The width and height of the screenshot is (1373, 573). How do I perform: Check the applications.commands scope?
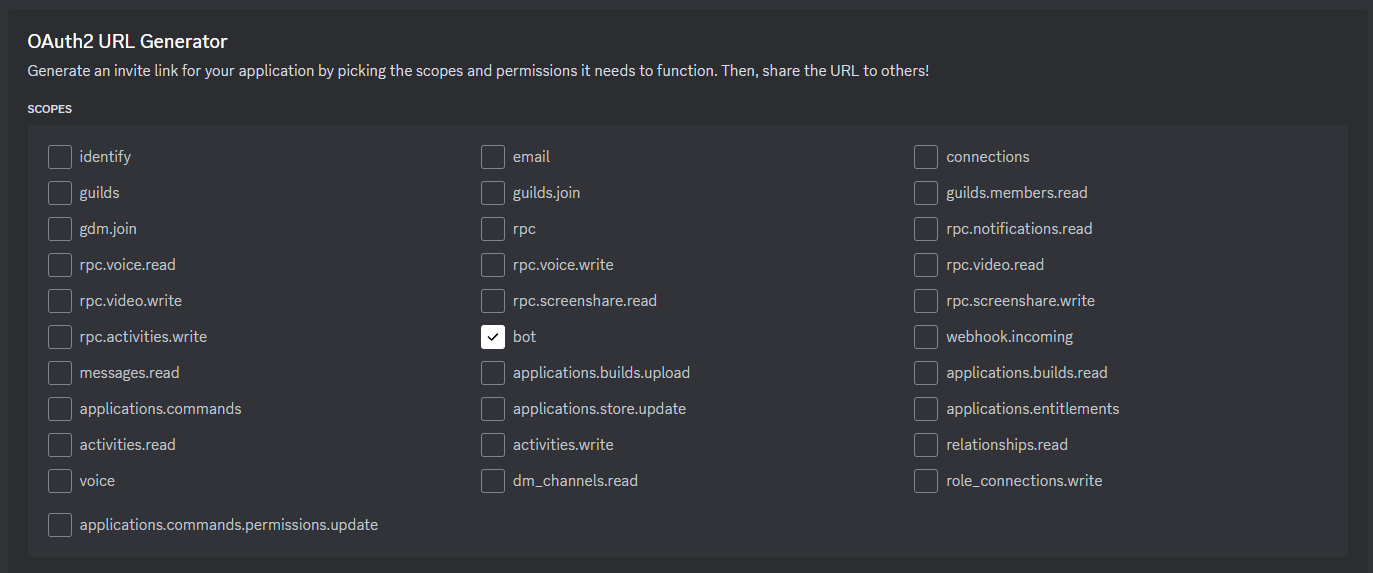tap(60, 409)
